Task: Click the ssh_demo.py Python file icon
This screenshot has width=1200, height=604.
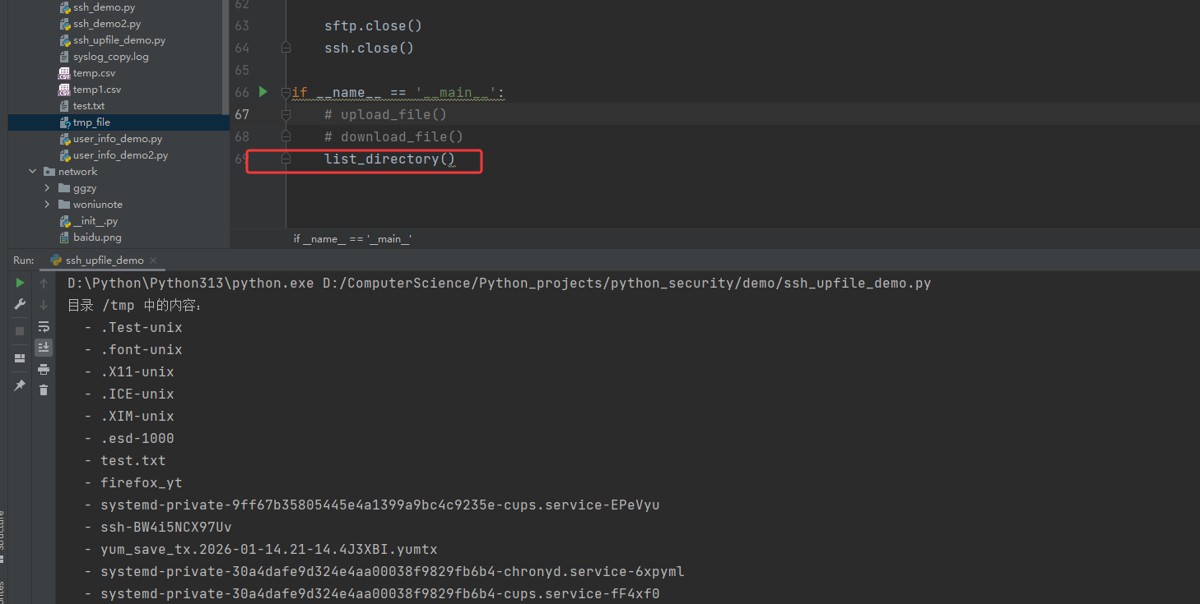Action: click(x=64, y=7)
